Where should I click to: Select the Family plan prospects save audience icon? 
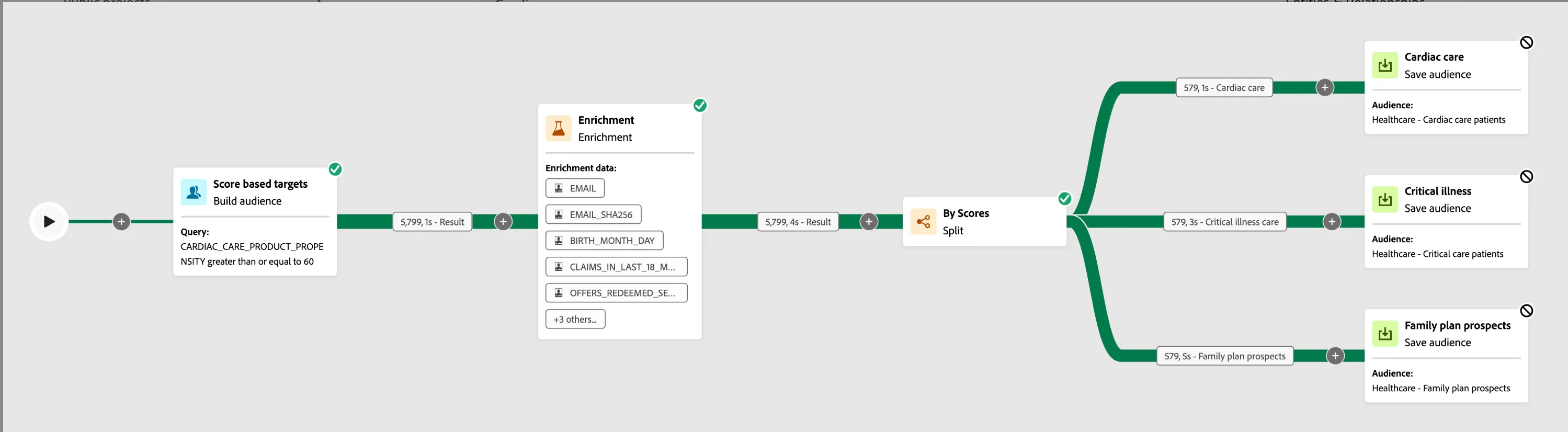click(x=1385, y=334)
